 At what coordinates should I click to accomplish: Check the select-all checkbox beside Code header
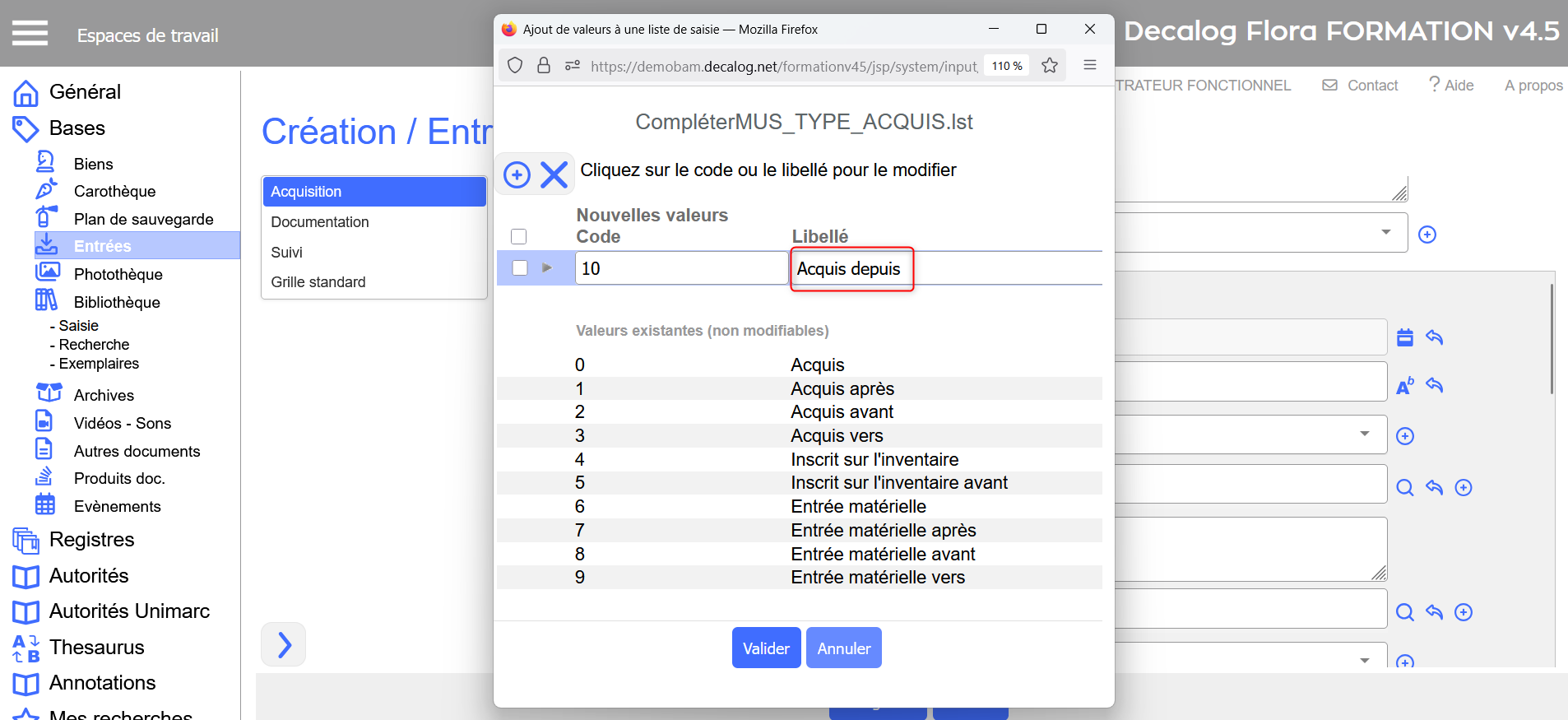click(519, 237)
